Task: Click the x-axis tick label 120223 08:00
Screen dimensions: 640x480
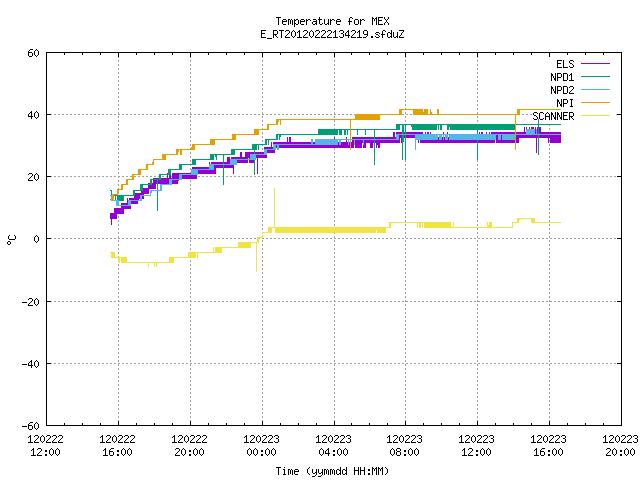Action: coord(405,446)
